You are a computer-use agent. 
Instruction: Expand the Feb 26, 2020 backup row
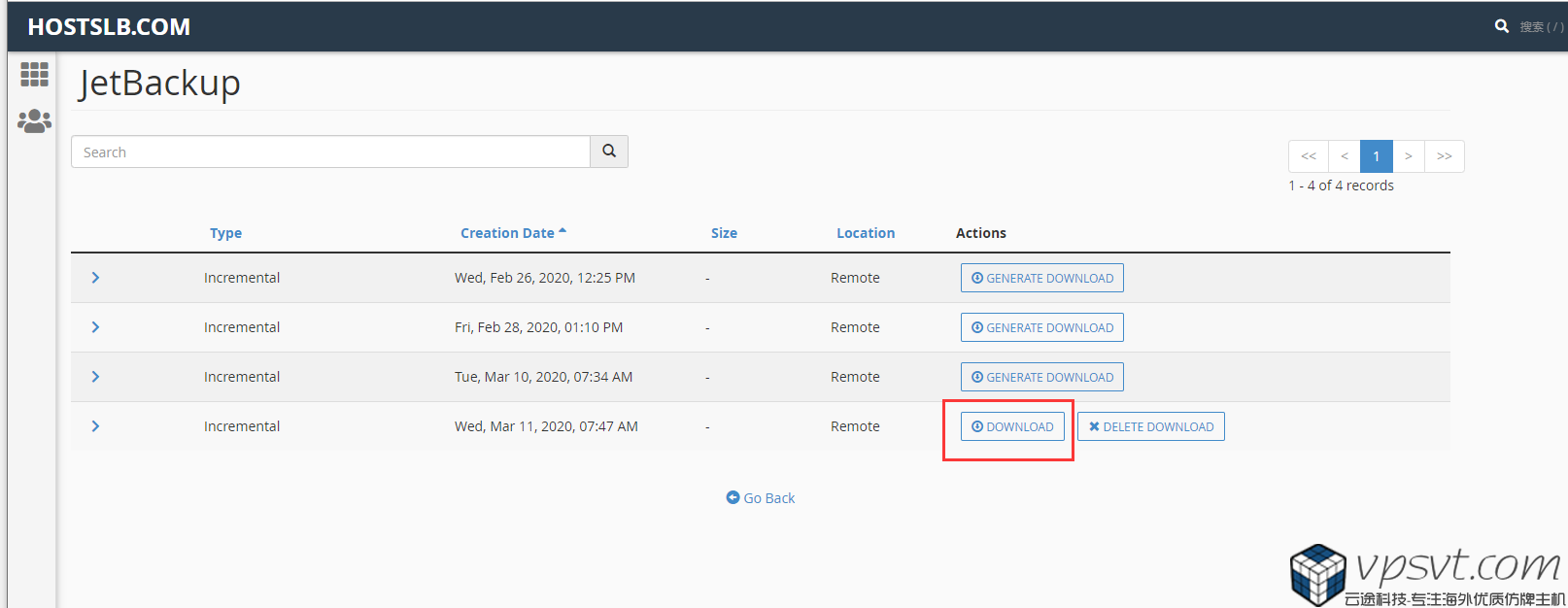click(x=95, y=278)
